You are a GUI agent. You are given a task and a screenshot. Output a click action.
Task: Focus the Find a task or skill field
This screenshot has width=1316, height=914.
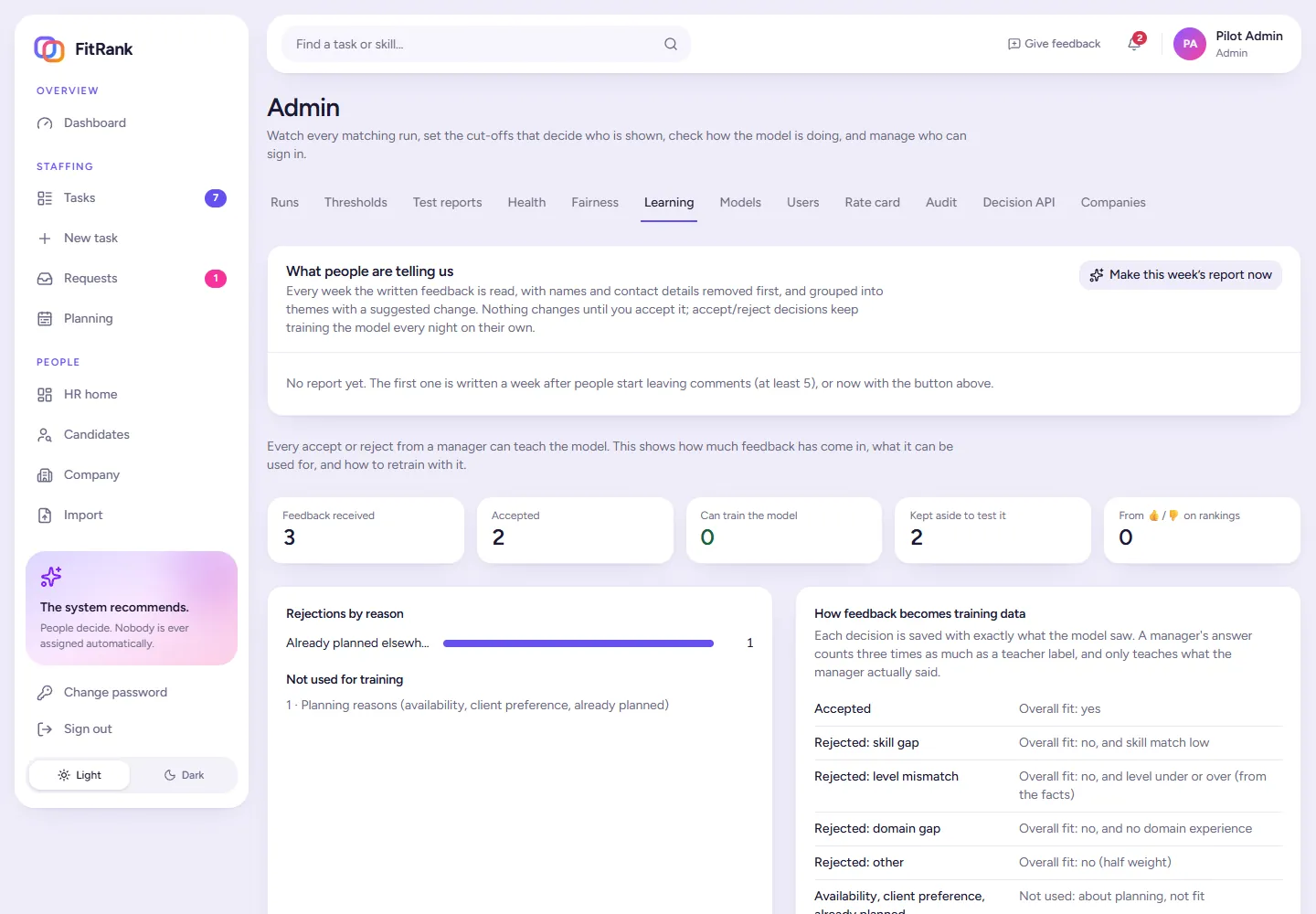point(486,44)
